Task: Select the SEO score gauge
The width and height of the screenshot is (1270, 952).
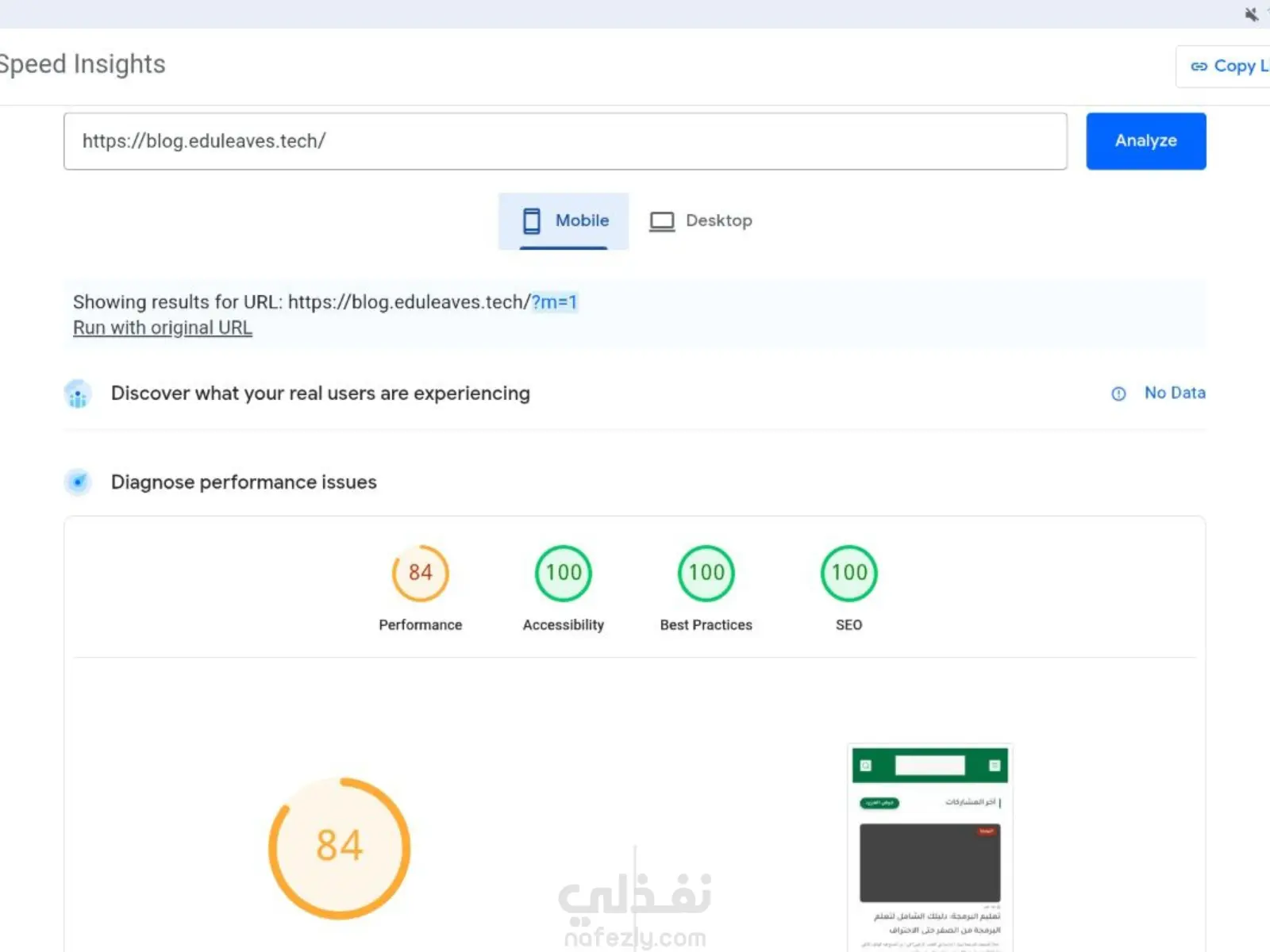Action: [849, 573]
